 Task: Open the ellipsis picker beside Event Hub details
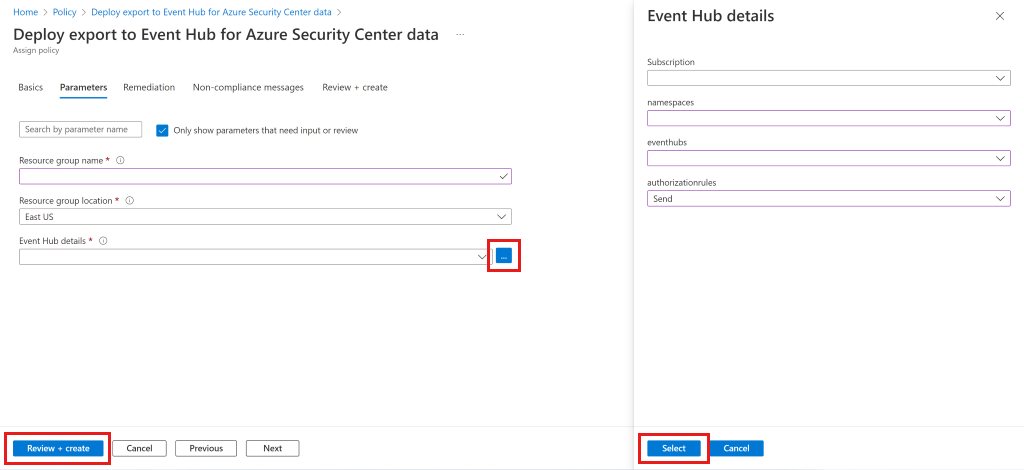tap(504, 257)
